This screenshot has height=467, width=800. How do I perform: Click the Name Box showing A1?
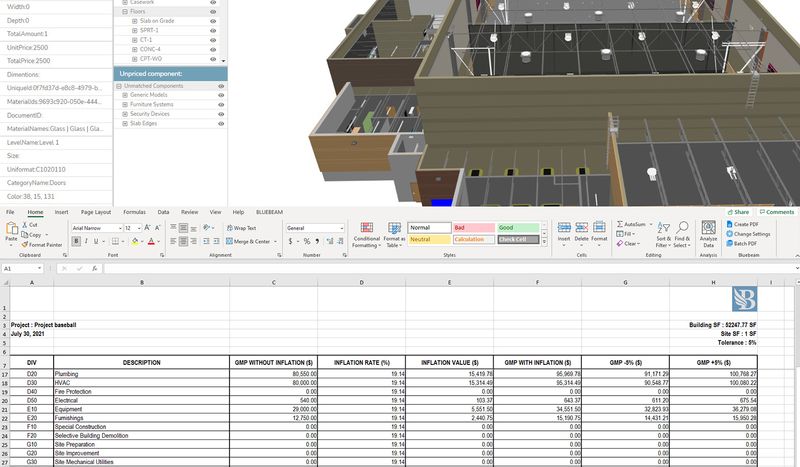(20, 268)
